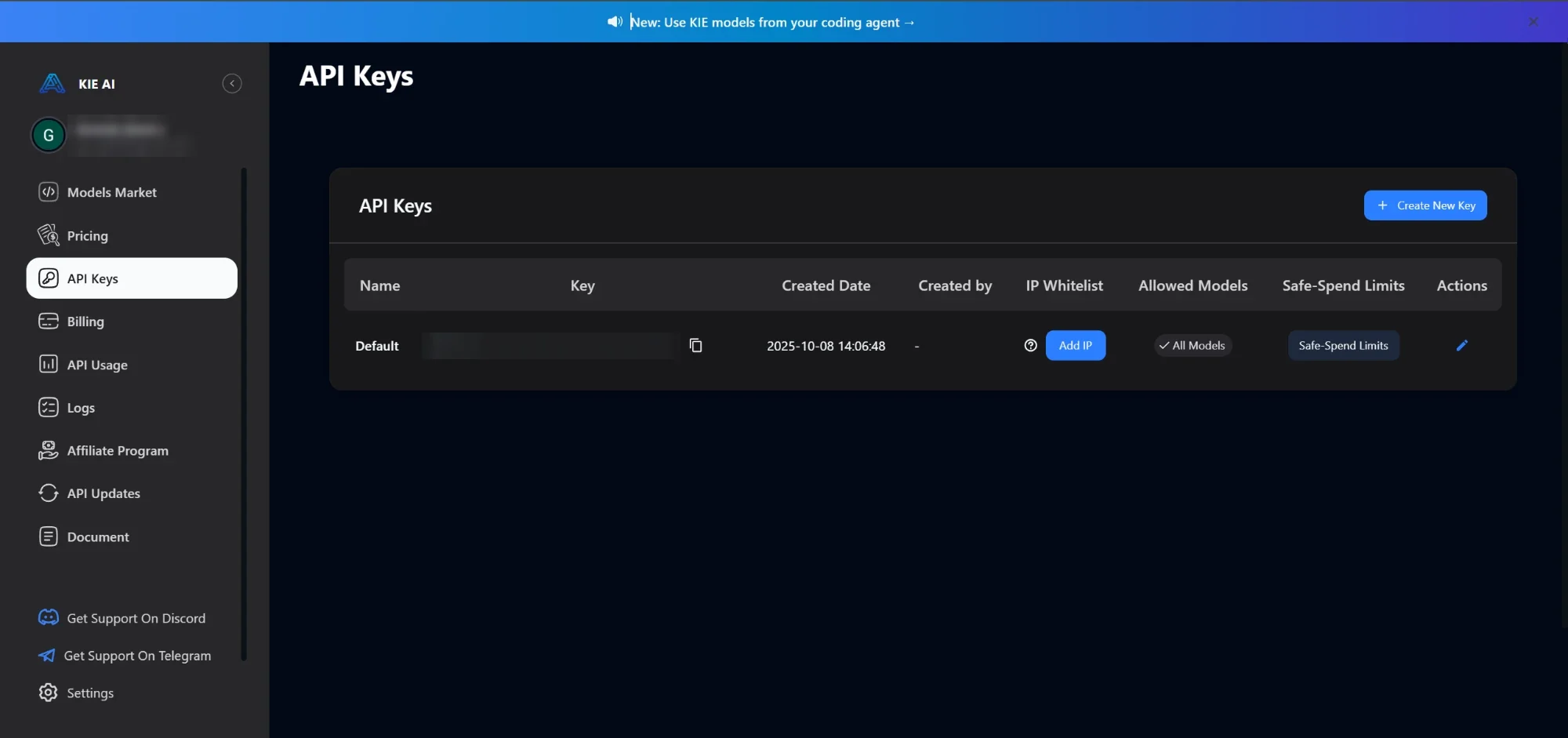Click the Document icon in the sidebar
1568x738 pixels.
pos(49,536)
